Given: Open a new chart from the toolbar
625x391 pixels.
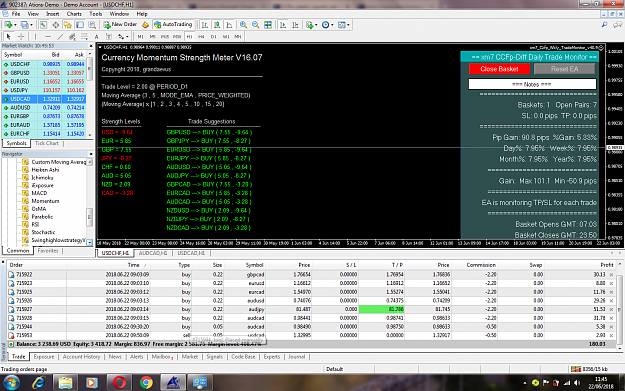Looking at the screenshot, I should pos(8,25).
